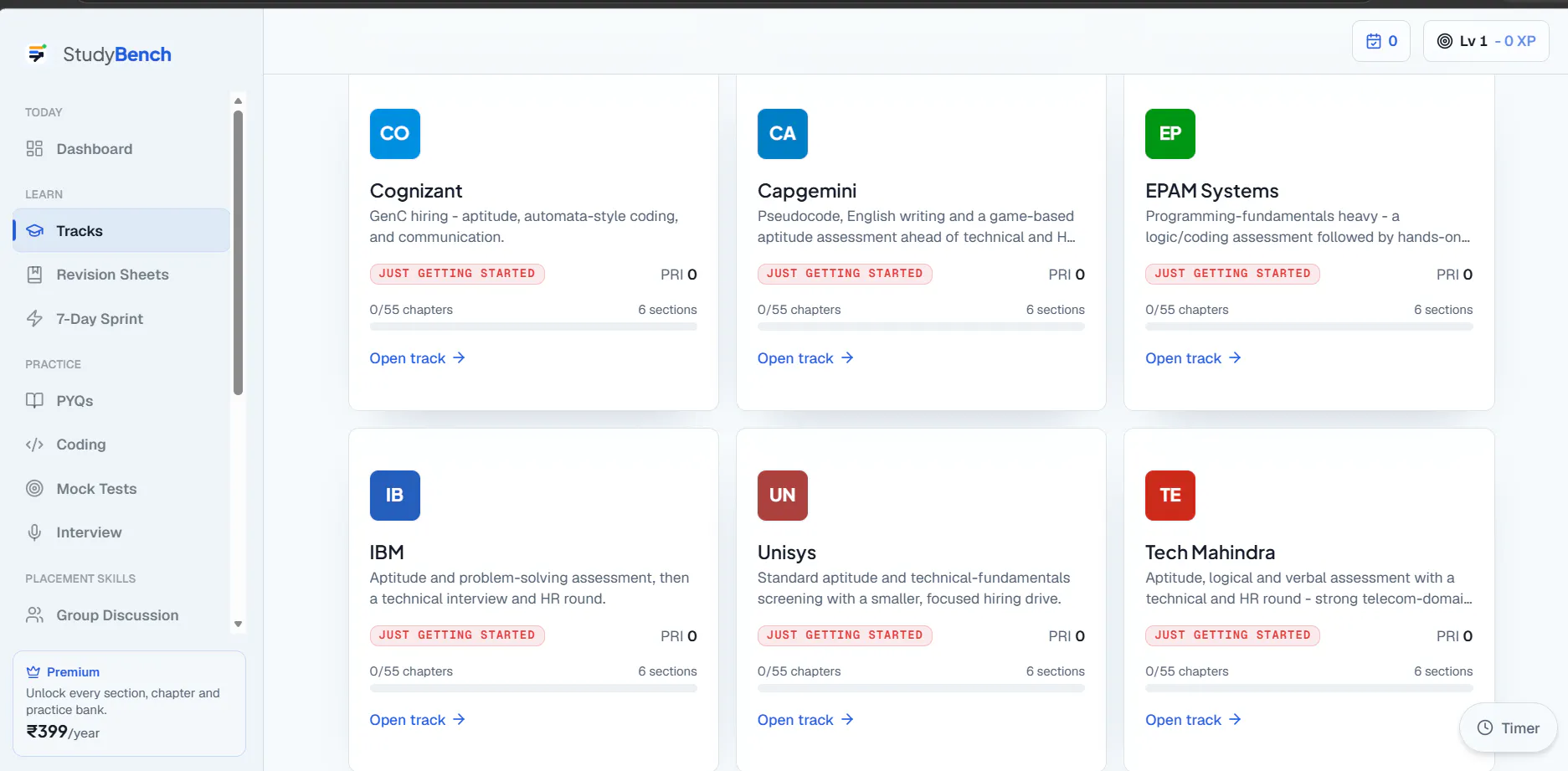The height and width of the screenshot is (771, 1568).
Task: Click the Tech Mahindra TE logo tile
Action: 1170,496
